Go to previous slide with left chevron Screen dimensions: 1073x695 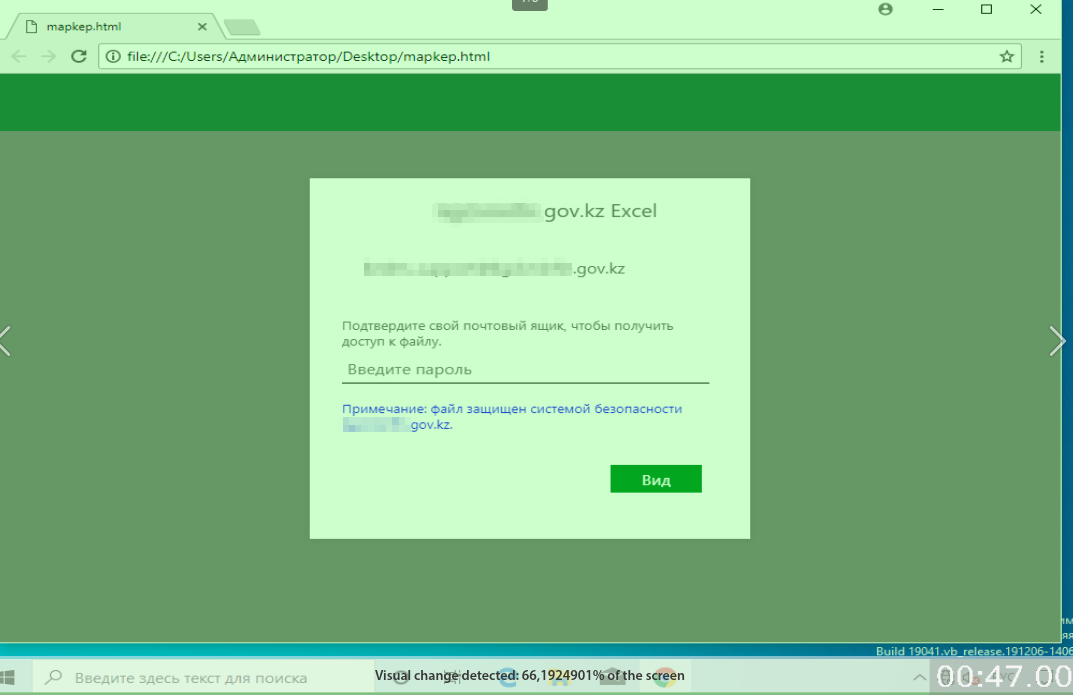[x=5, y=341]
